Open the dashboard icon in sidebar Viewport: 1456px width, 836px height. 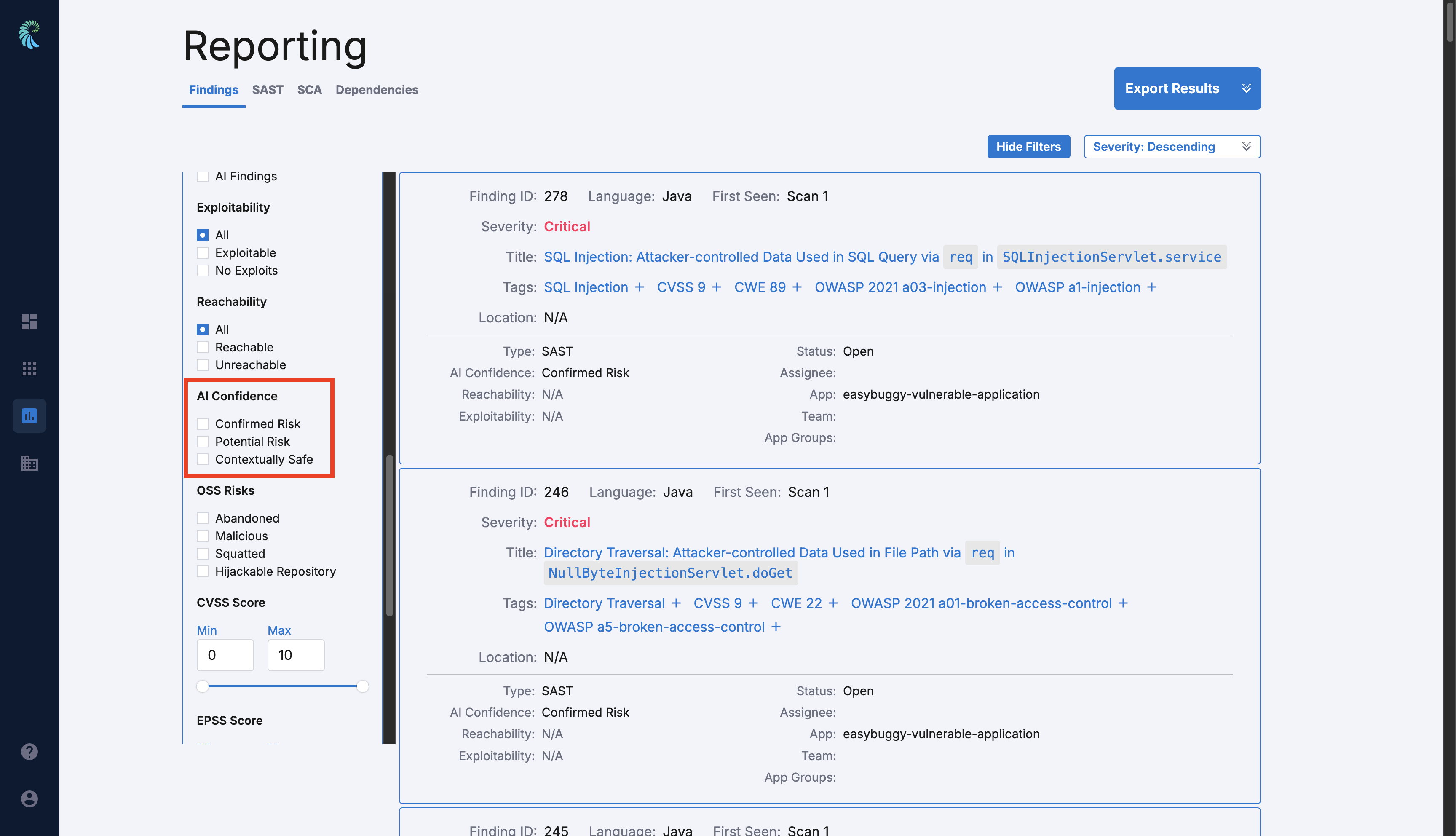click(29, 321)
